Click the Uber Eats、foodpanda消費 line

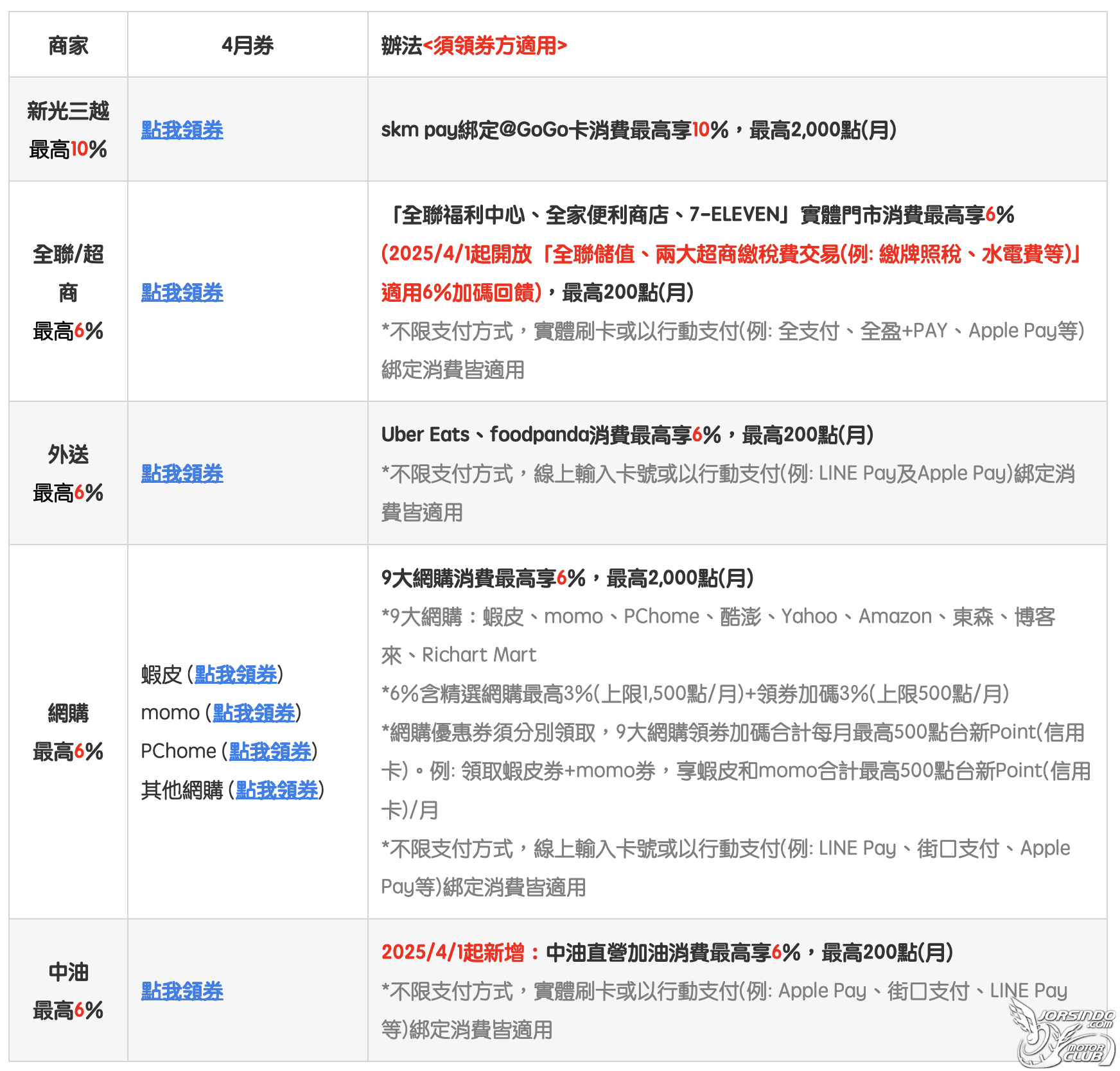click(627, 435)
